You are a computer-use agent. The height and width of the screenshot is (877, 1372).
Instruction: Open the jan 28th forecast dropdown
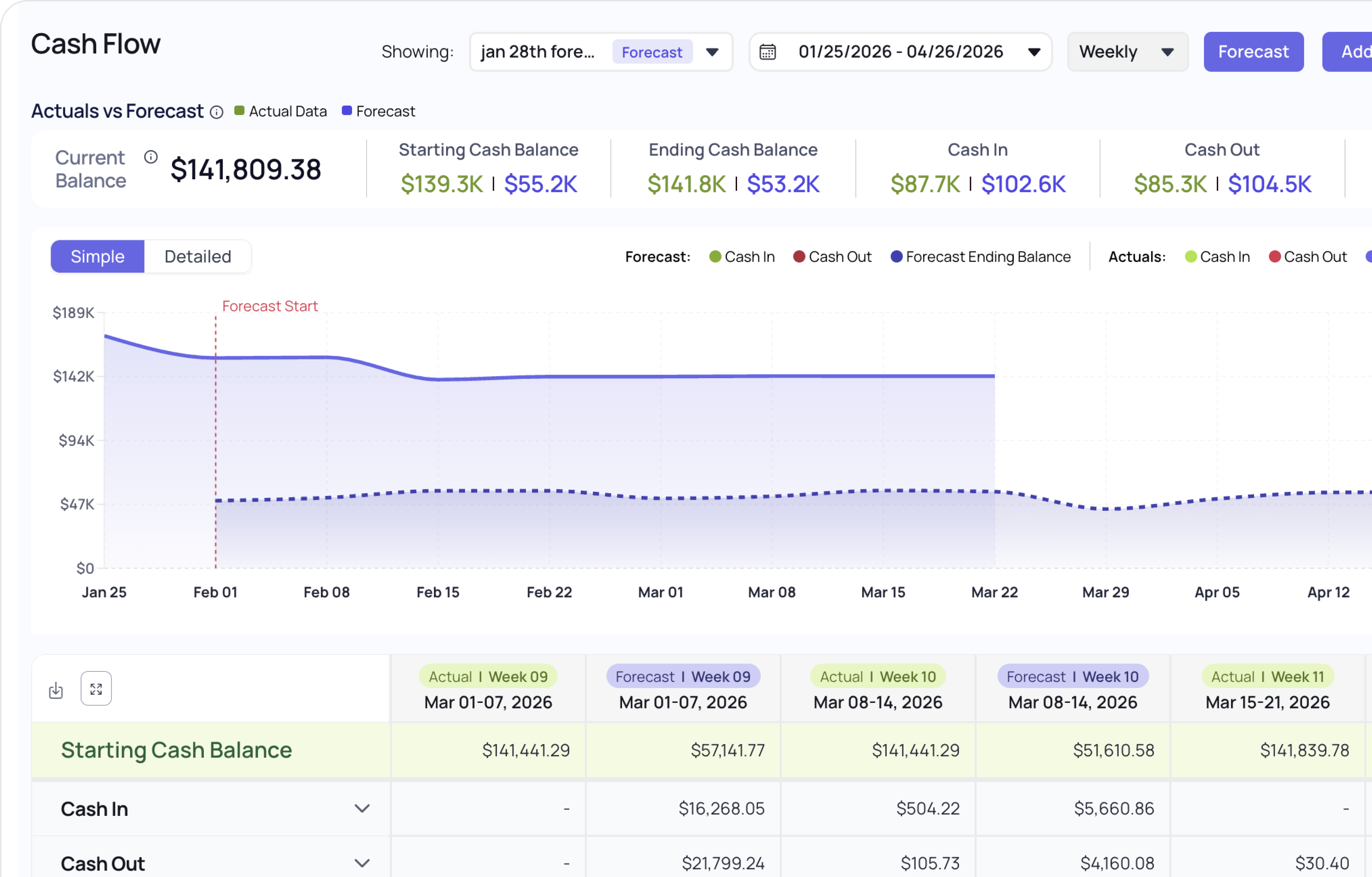point(712,52)
